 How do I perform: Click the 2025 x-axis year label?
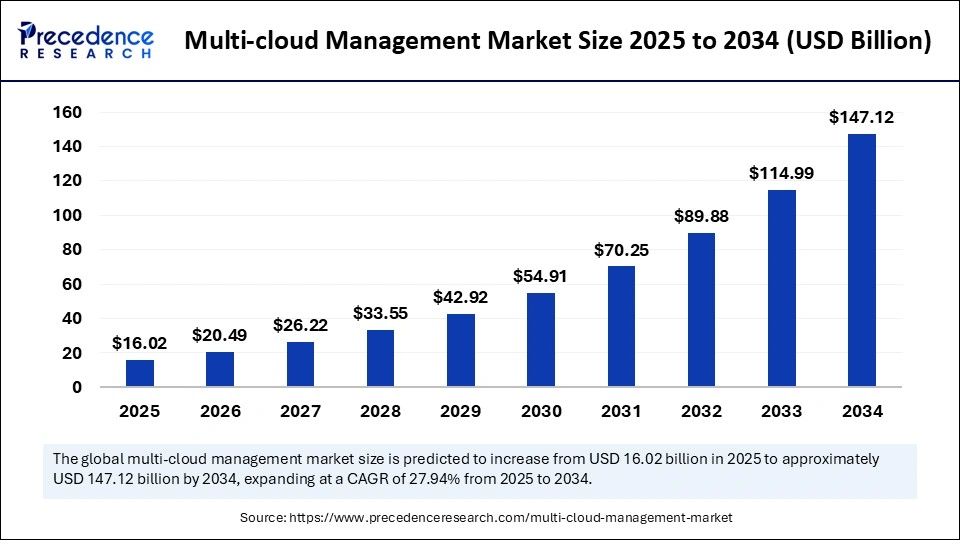(140, 411)
